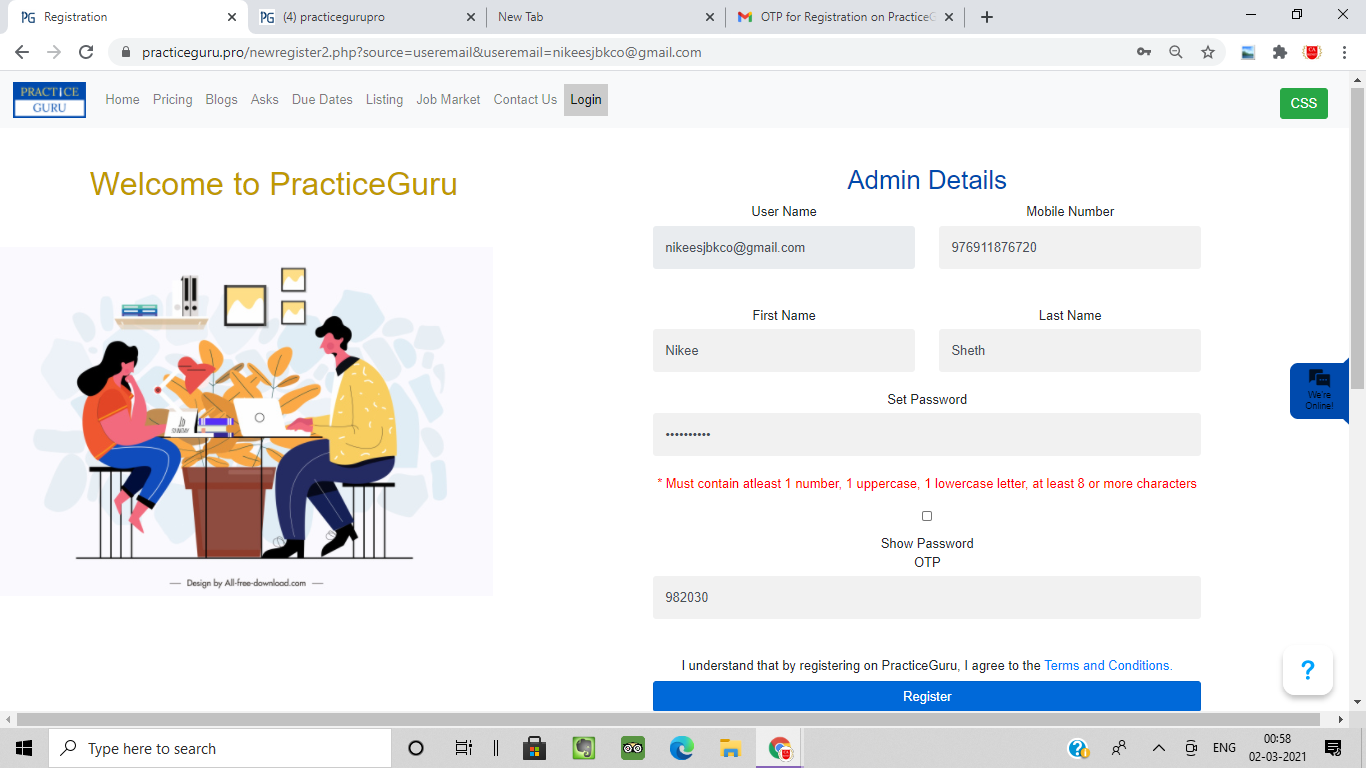Reload the registration page
1366x768 pixels.
tap(86, 52)
